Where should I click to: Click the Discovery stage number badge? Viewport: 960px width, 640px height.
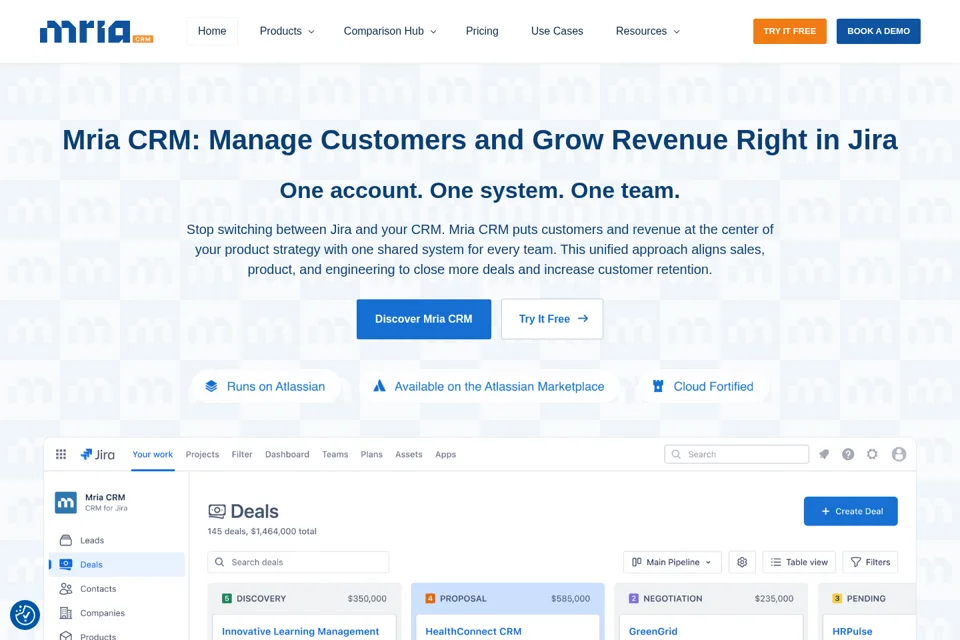[227, 598]
